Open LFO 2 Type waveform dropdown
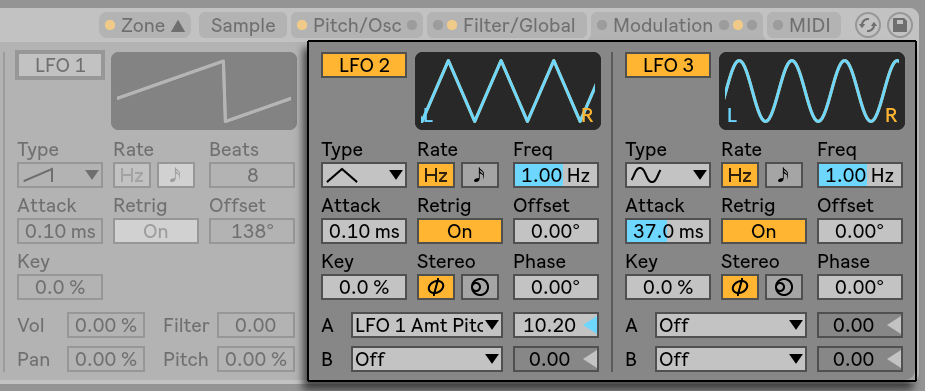The height and width of the screenshot is (391, 925). [364, 175]
